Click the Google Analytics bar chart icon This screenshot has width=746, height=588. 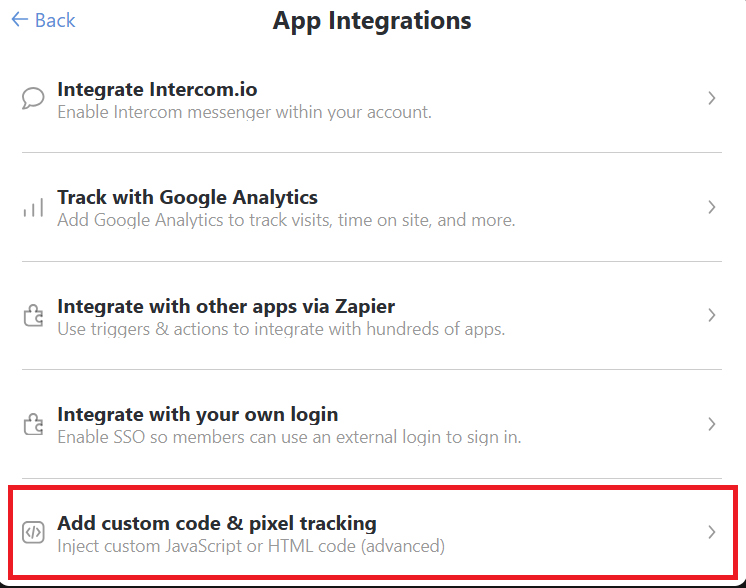[33, 208]
